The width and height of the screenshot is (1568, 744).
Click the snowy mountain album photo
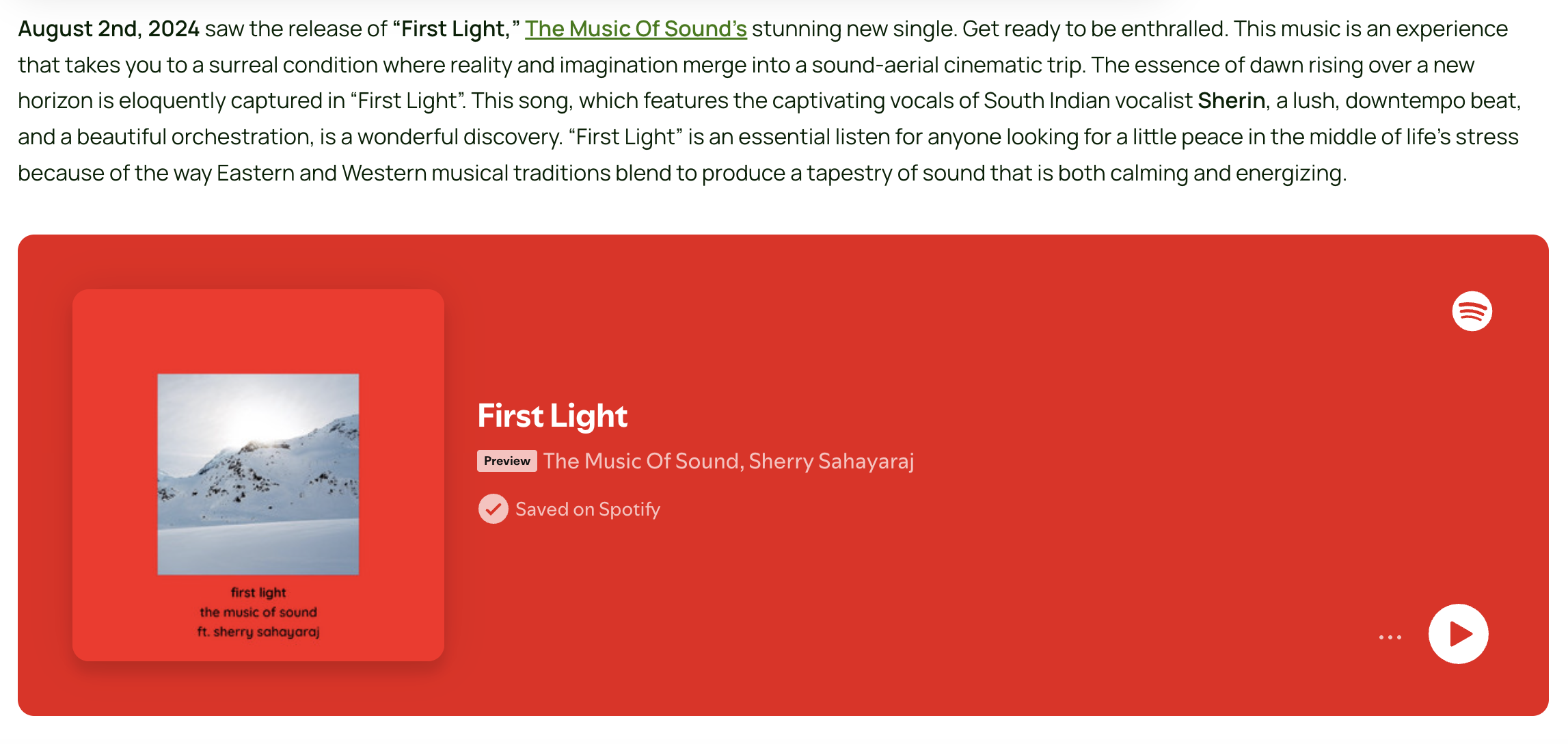click(x=258, y=474)
